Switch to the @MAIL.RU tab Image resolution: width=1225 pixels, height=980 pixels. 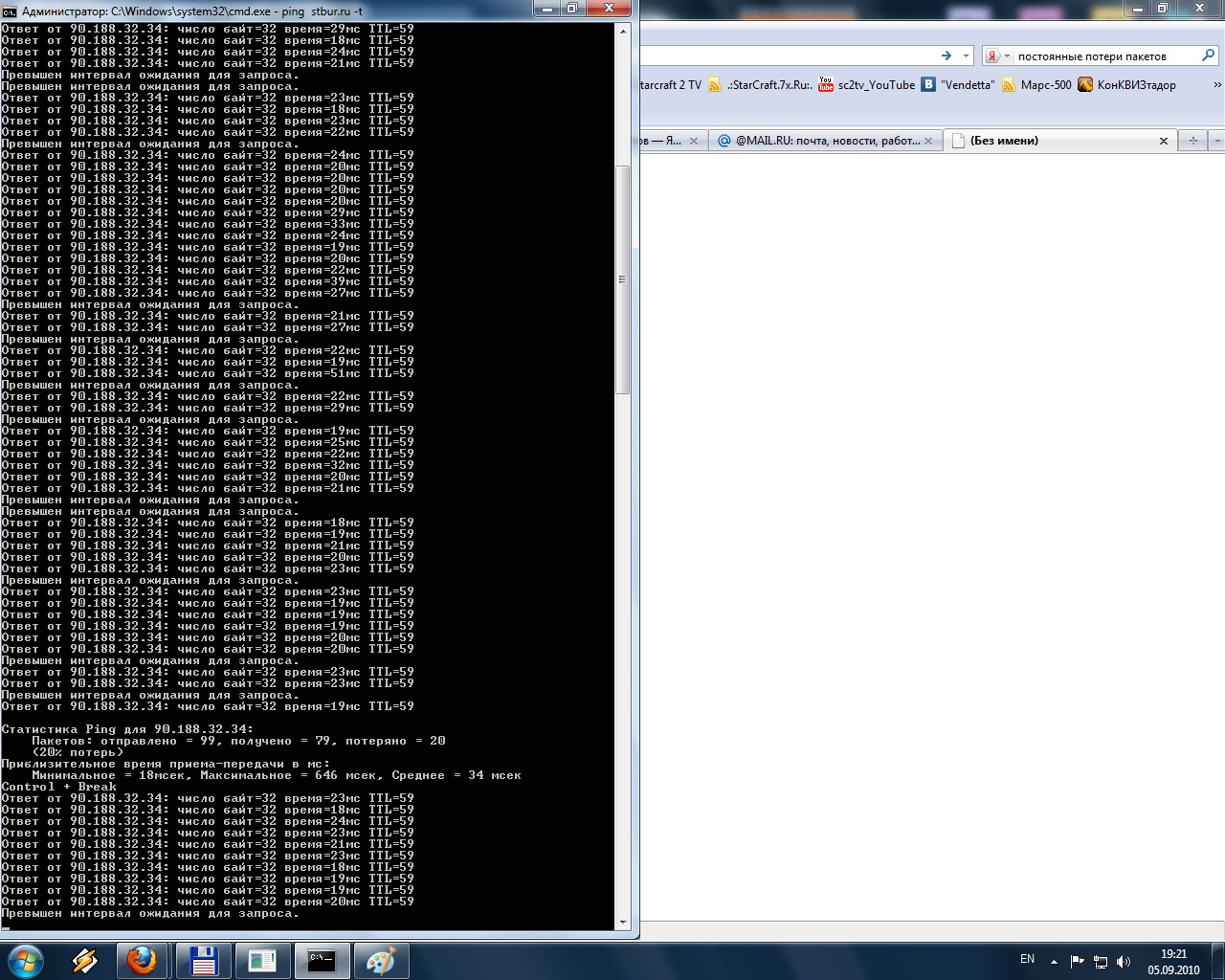[823, 140]
